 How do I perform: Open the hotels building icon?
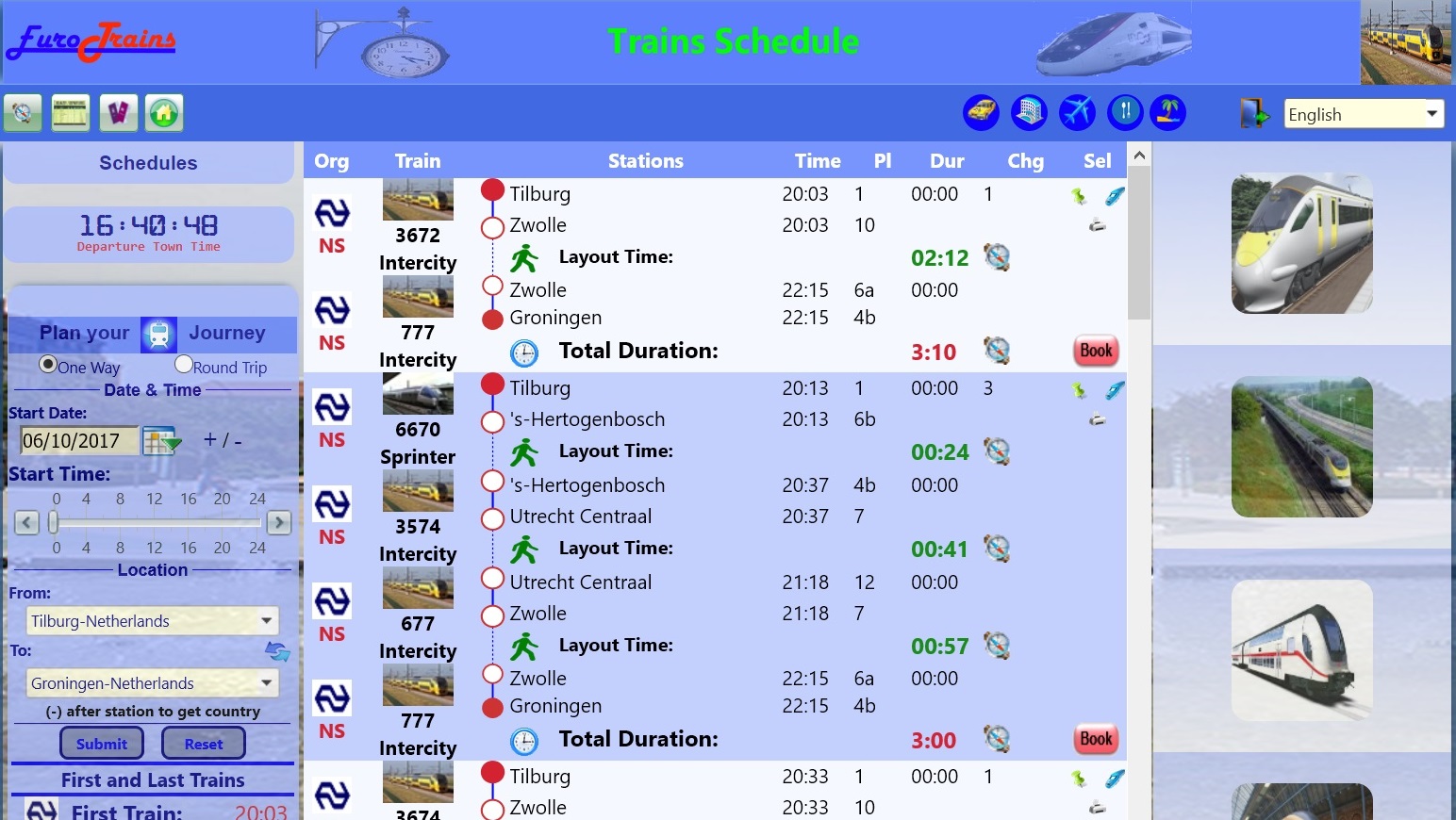[1029, 112]
